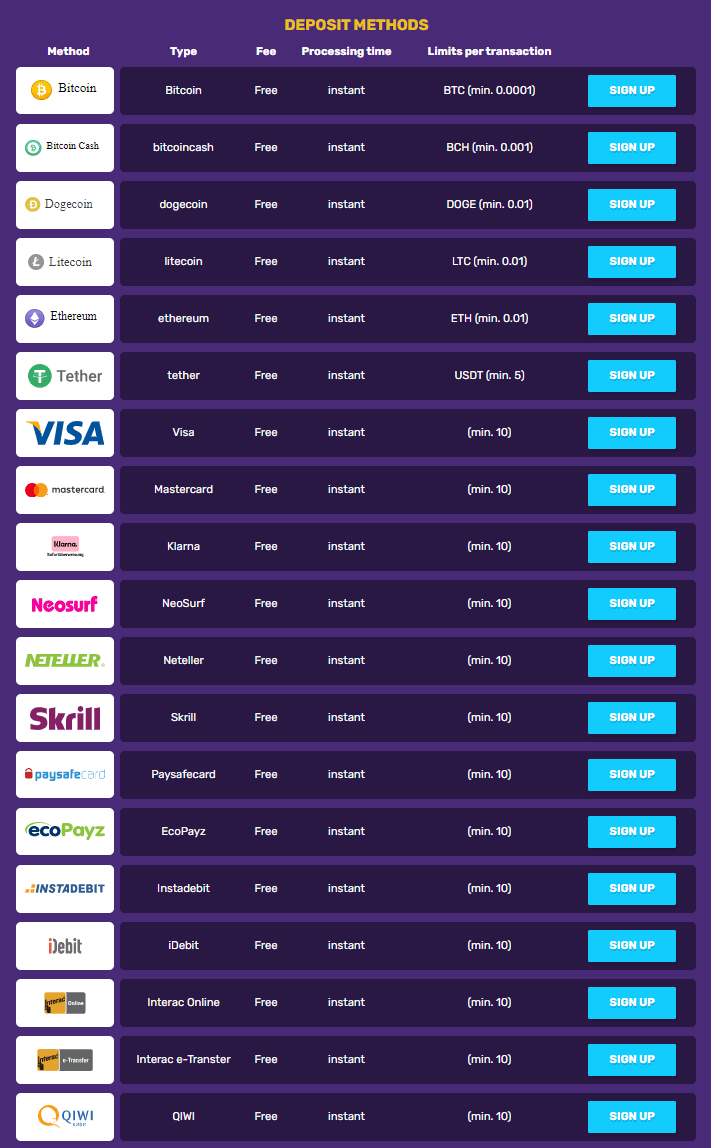The height and width of the screenshot is (1148, 711).
Task: Click the Tether logo card
Action: pos(65,376)
